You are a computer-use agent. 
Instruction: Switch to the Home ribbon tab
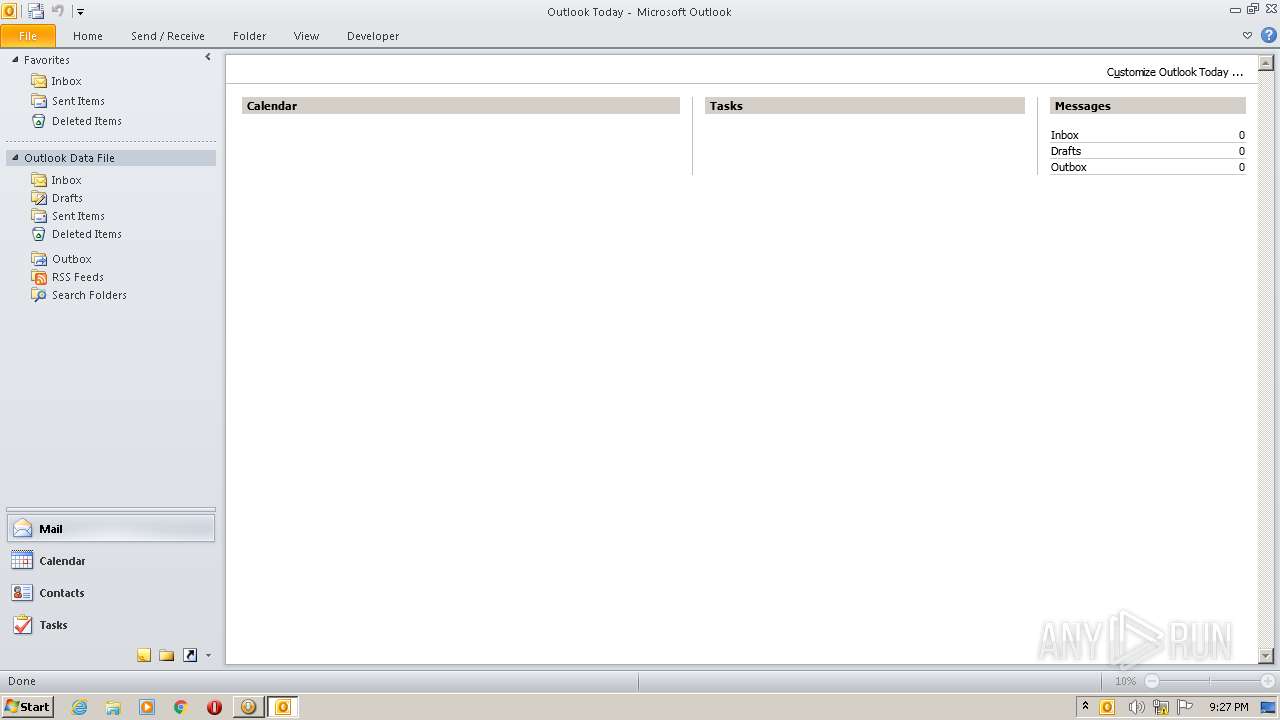(x=88, y=36)
